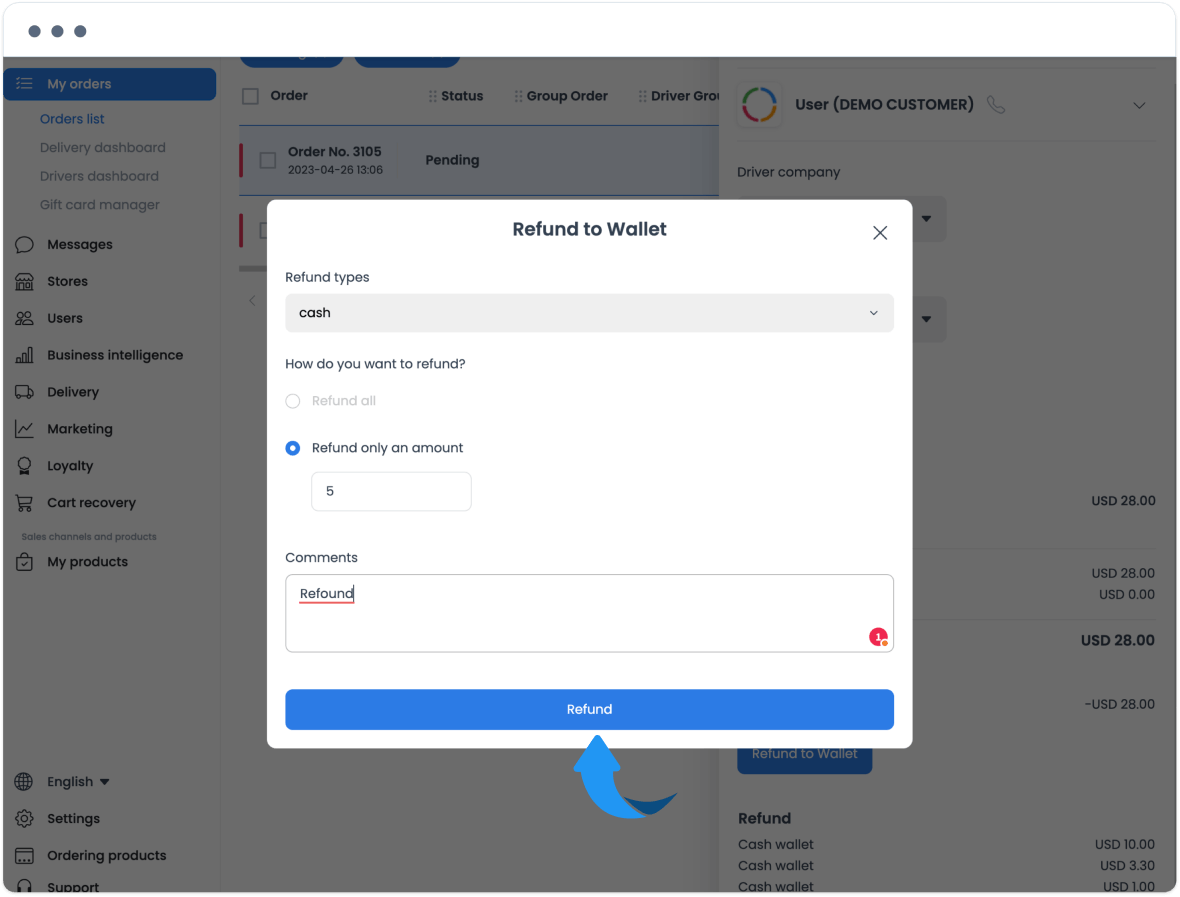Viewport: 1180px width, 897px height.
Task: Click the Cart recovery cart icon
Action: pos(24,503)
